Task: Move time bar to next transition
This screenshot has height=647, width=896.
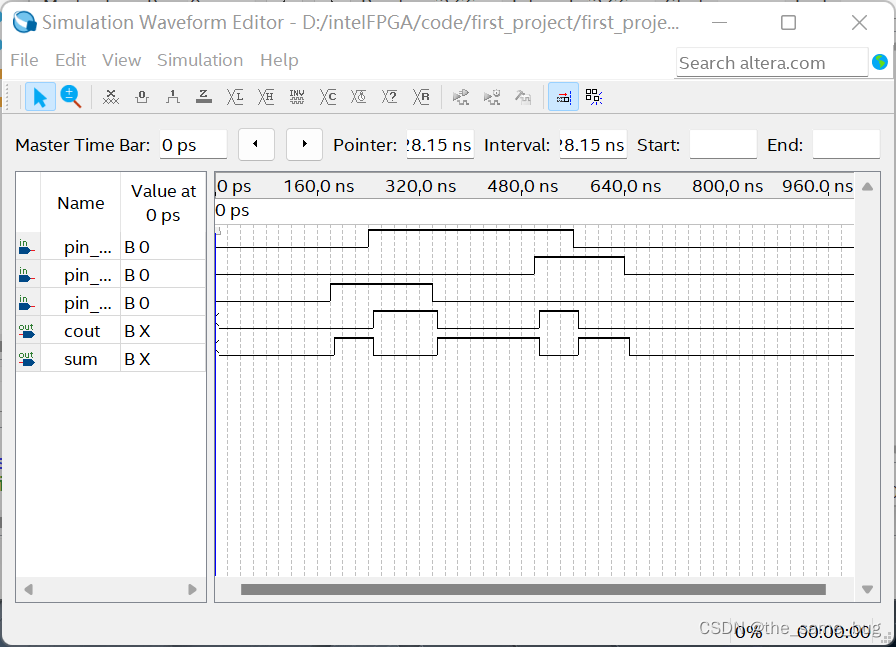Action: tap(304, 144)
